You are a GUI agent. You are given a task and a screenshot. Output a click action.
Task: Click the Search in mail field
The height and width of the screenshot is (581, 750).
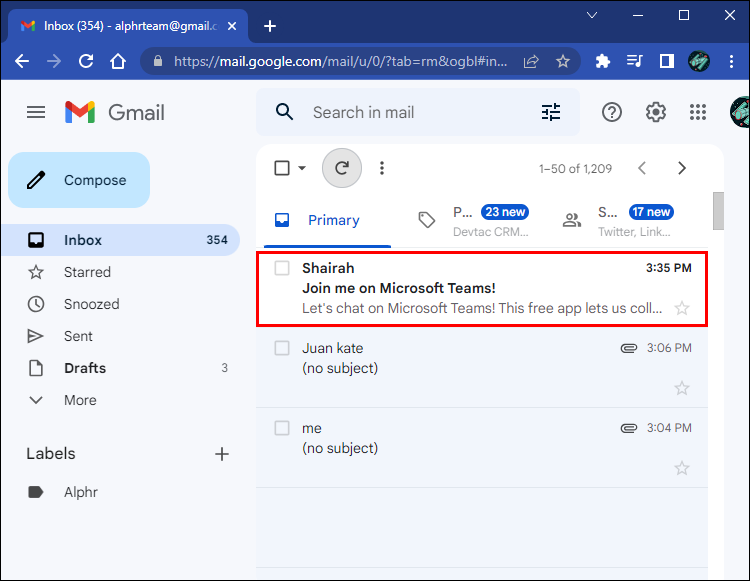416,112
